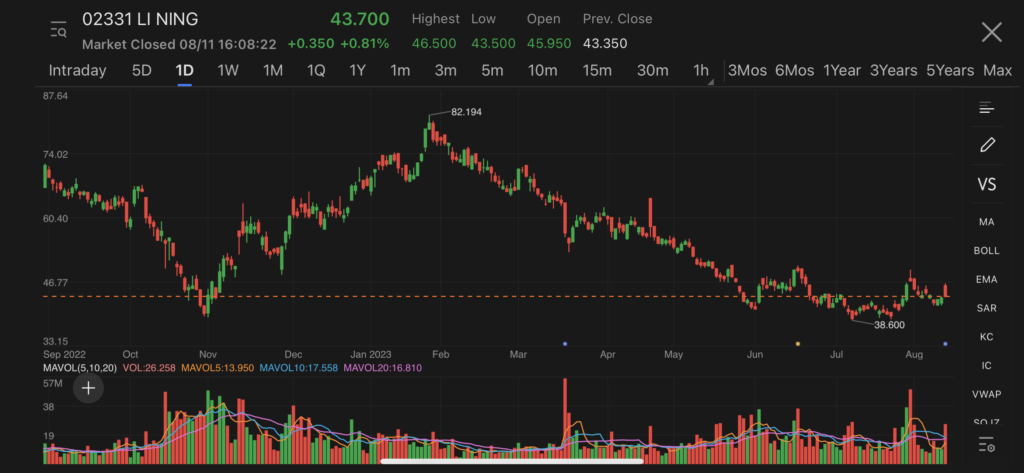
Task: Switch to the 5D tab
Action: point(142,71)
